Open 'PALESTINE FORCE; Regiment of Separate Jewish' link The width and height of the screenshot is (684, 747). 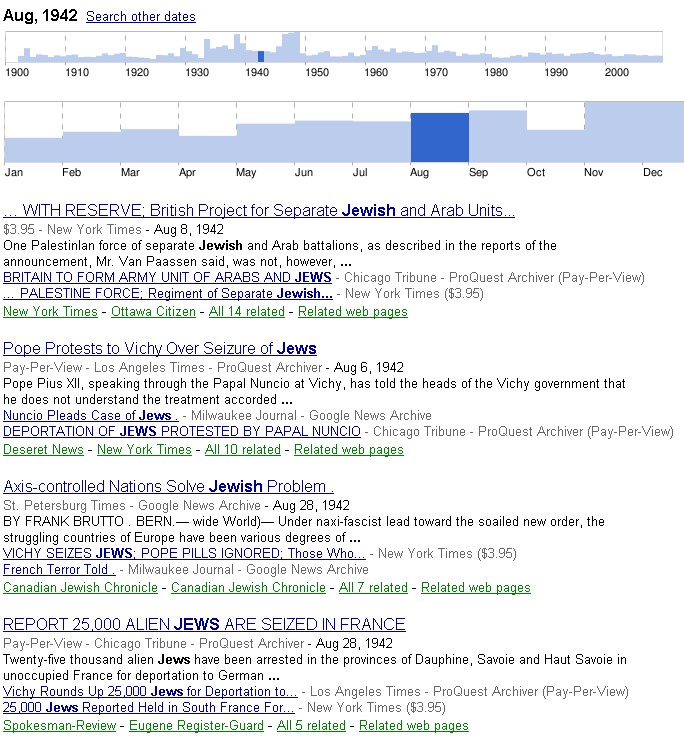(x=168, y=293)
